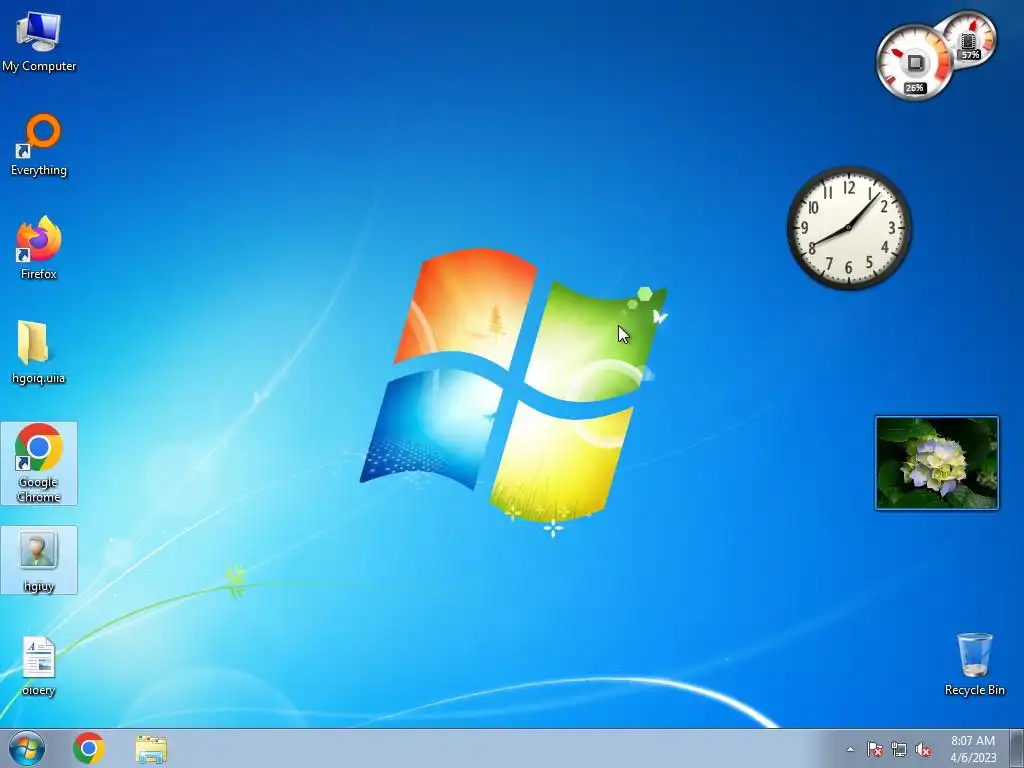This screenshot has height=768, width=1024.
Task: Click the Show desktop button
Action: click(x=1017, y=748)
